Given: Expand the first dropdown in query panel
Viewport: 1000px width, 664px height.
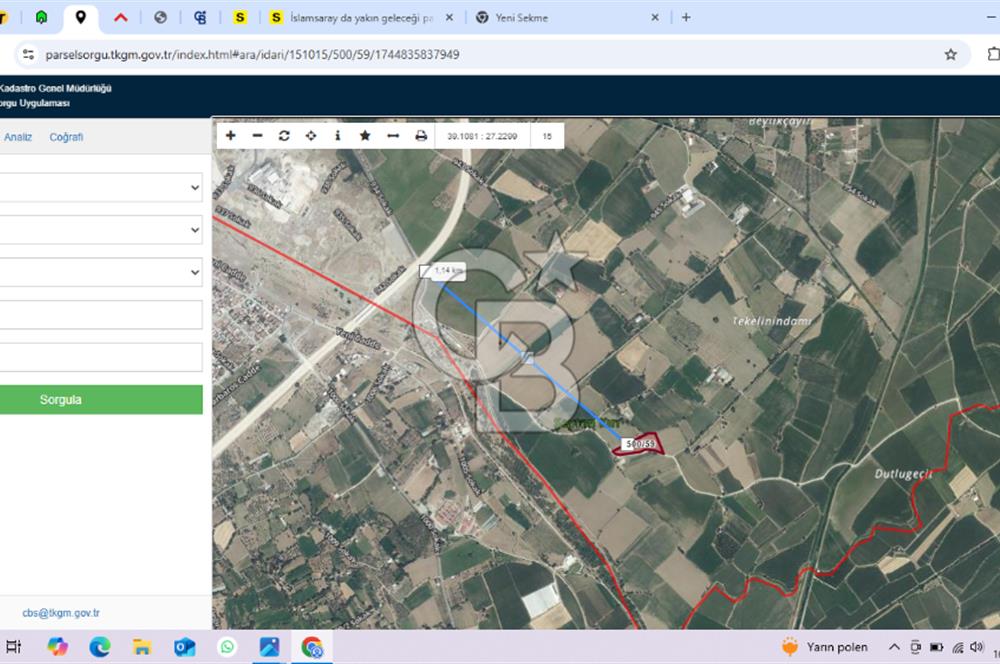Looking at the screenshot, I should [x=100, y=187].
